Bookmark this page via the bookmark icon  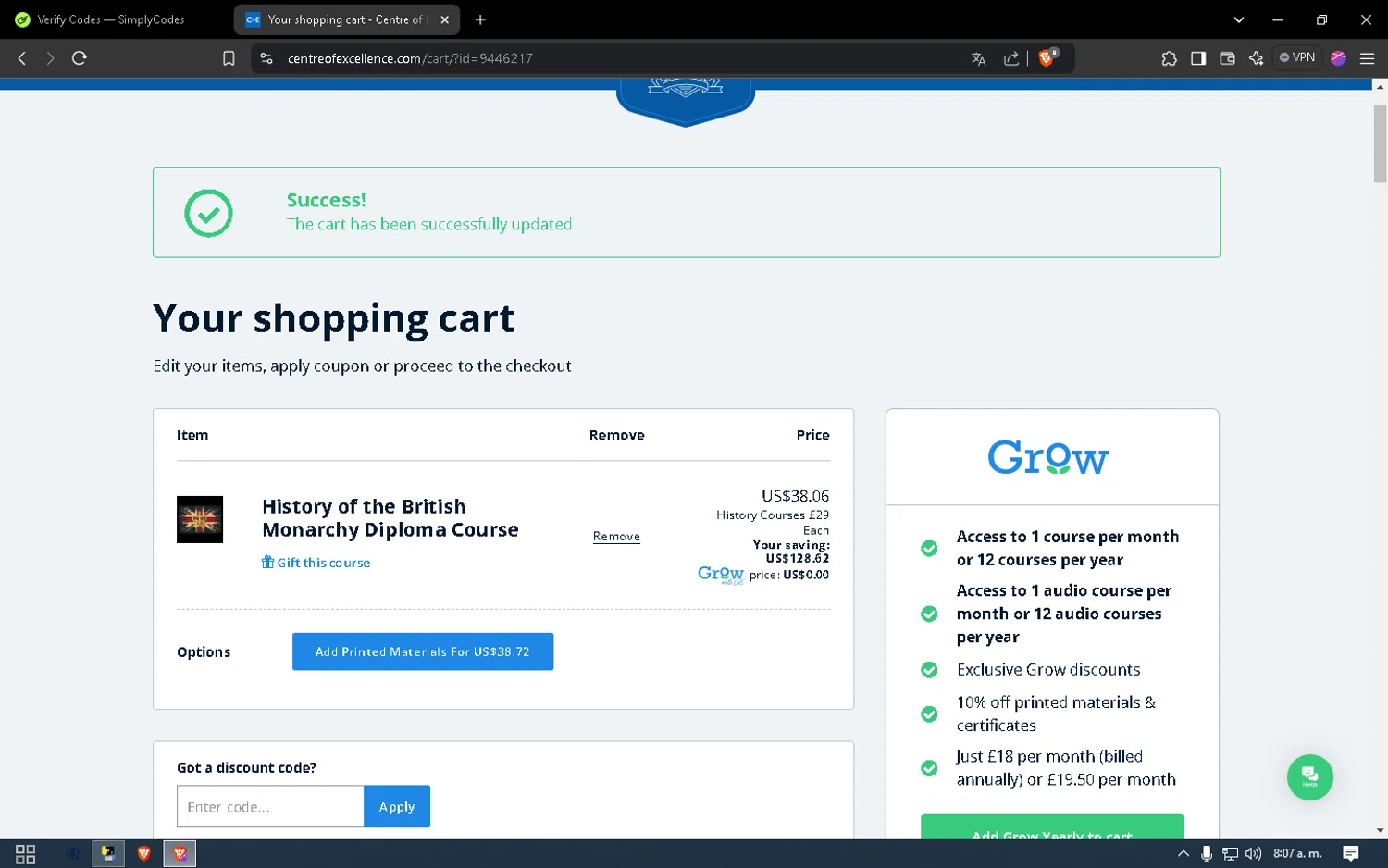coord(229,58)
